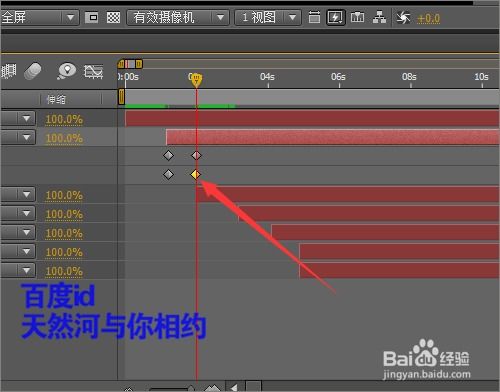Open the 1 视图 view layout dropdown
Screen dimensions: 500x392
coord(268,17)
